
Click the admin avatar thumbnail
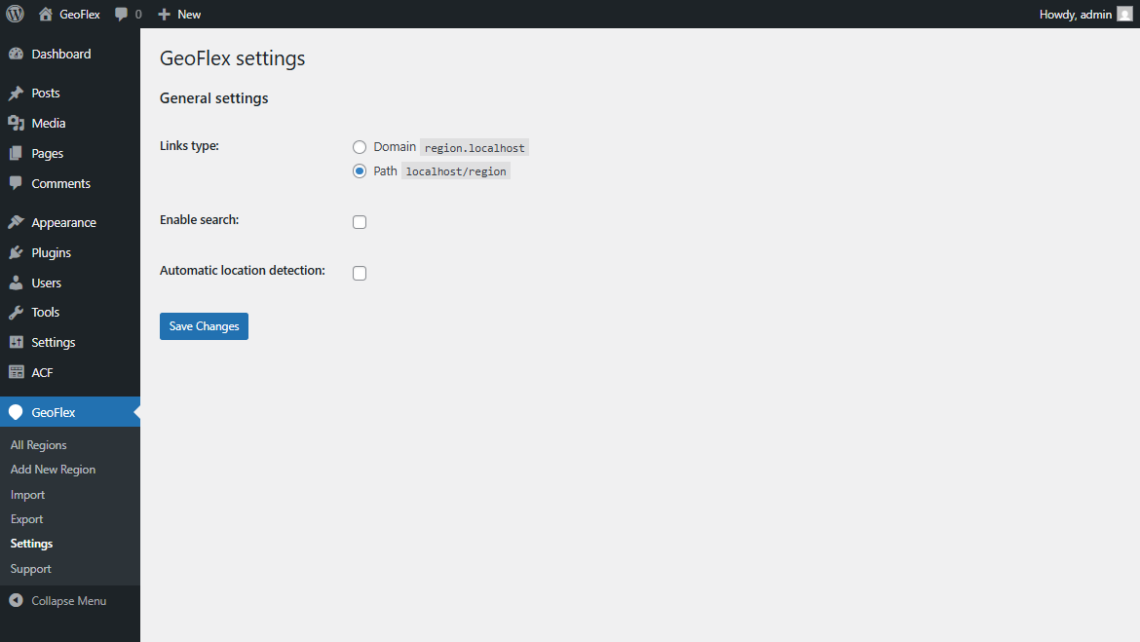point(1124,14)
